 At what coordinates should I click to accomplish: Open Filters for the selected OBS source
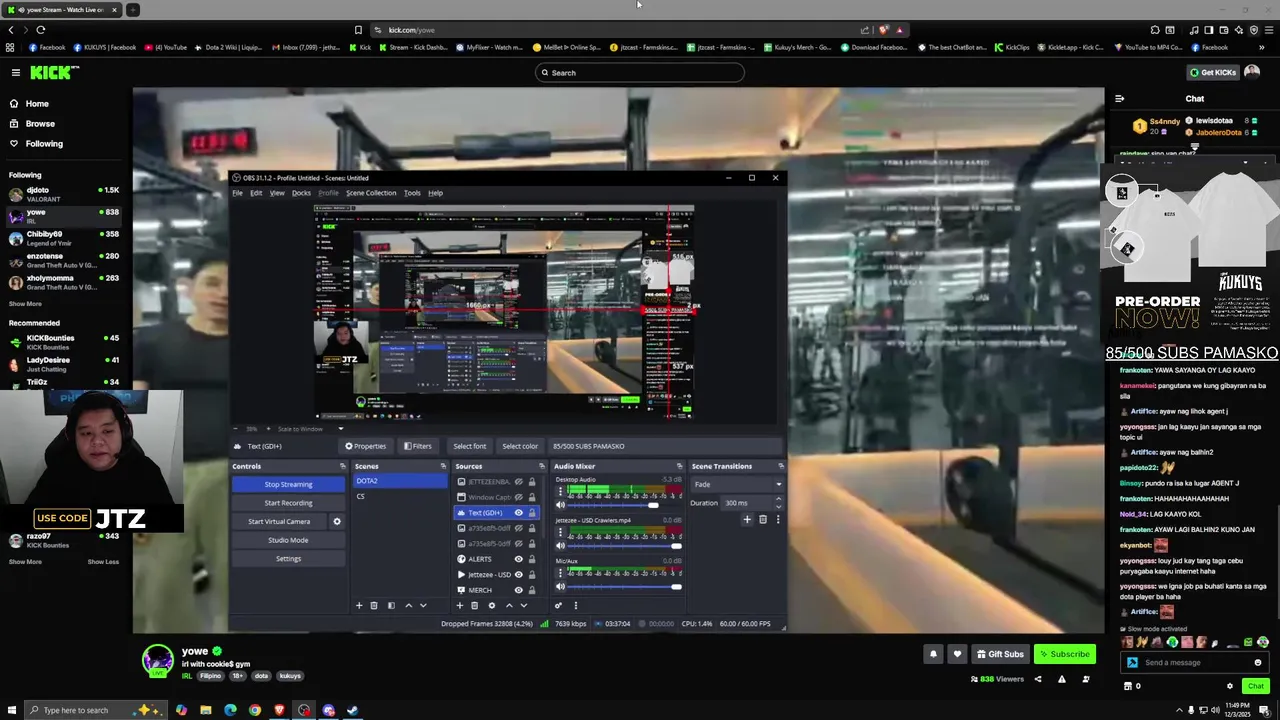pos(417,446)
